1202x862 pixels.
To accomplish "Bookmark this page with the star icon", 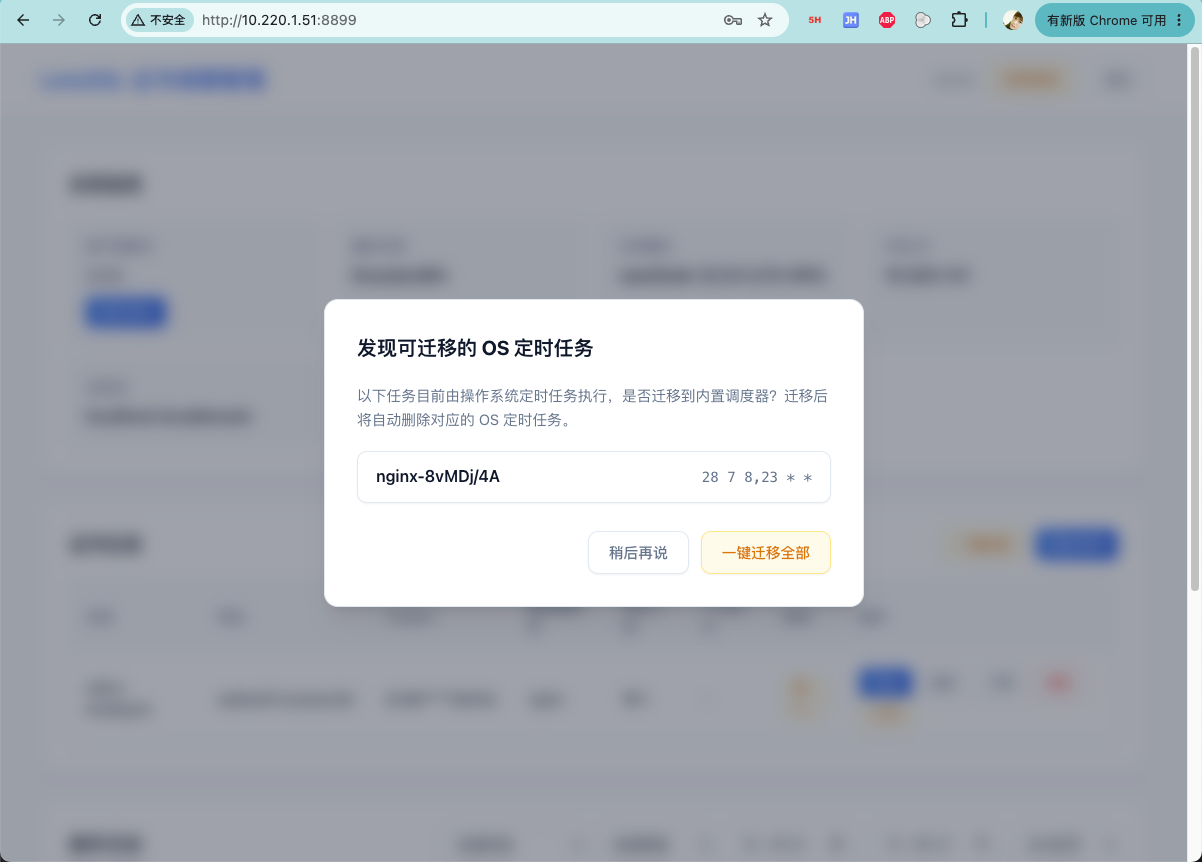I will click(x=765, y=20).
